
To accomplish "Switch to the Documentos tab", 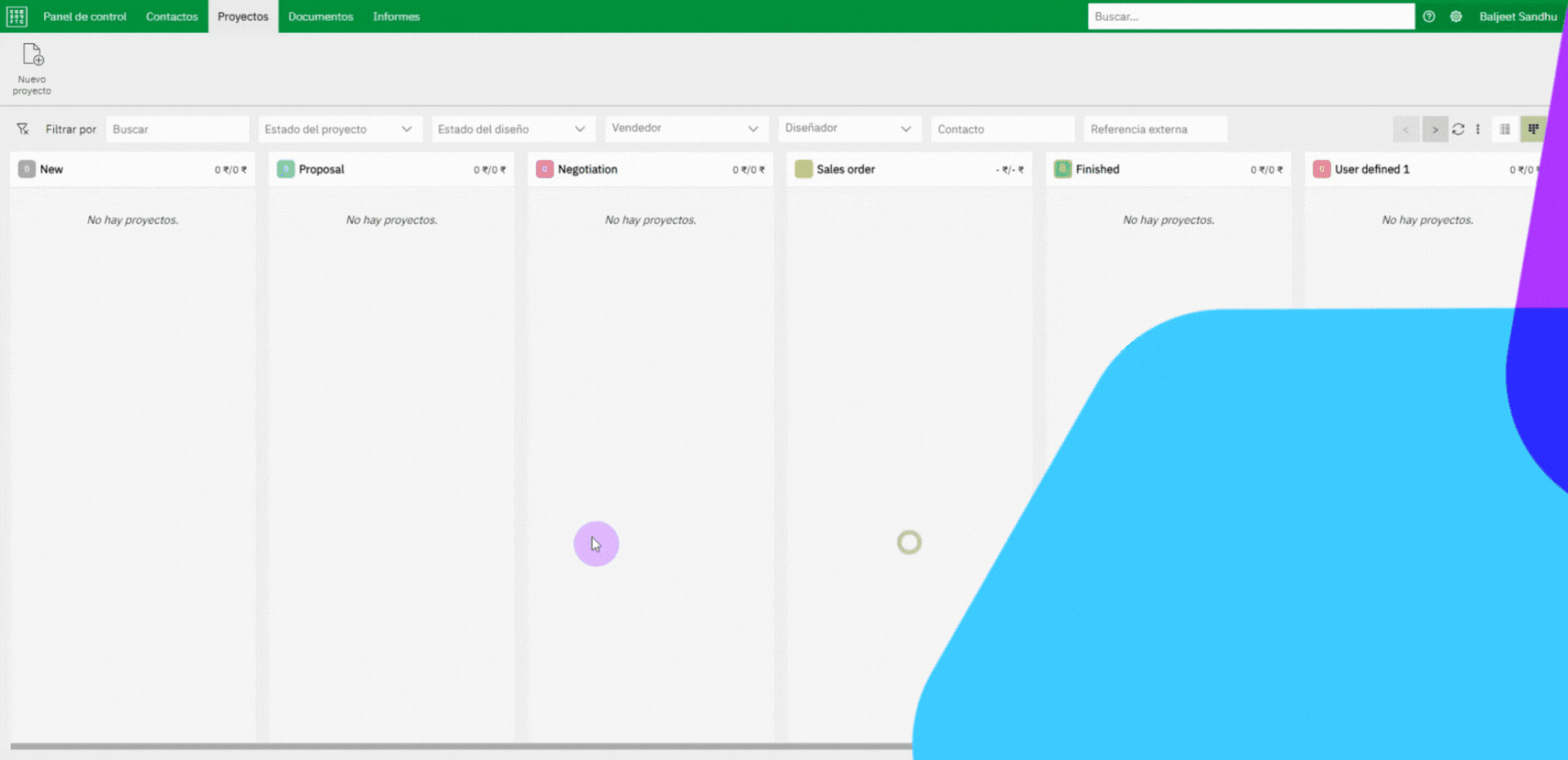I will (321, 16).
